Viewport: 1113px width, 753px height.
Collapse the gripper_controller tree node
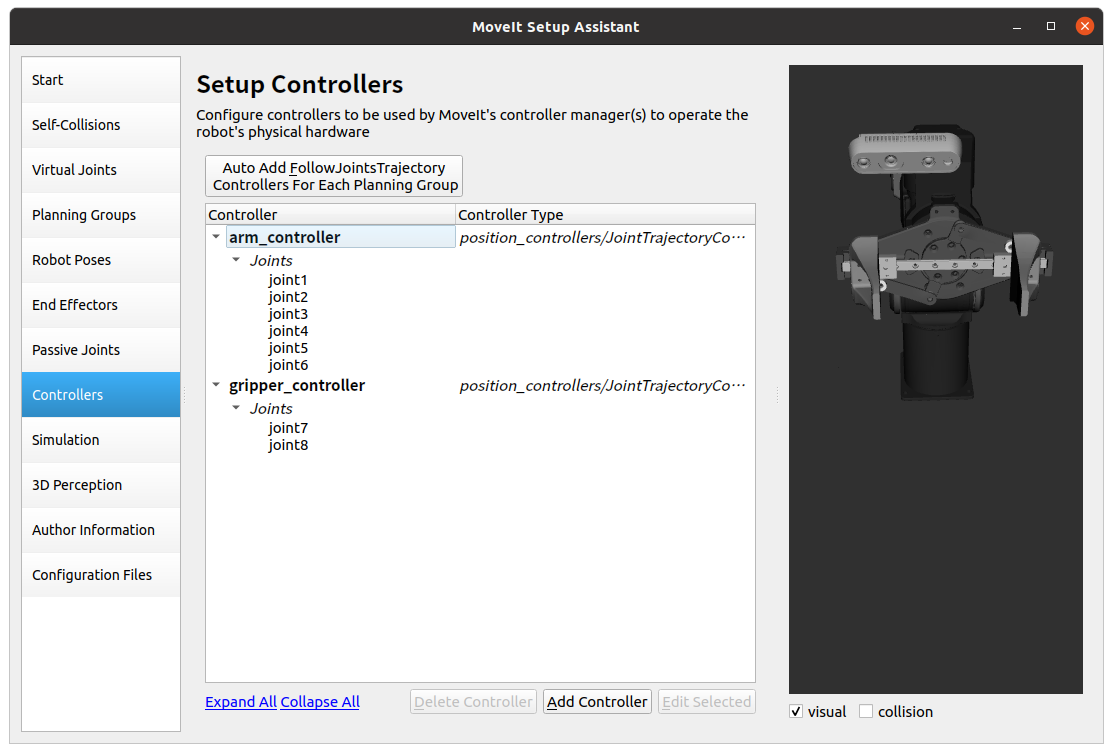[216, 385]
